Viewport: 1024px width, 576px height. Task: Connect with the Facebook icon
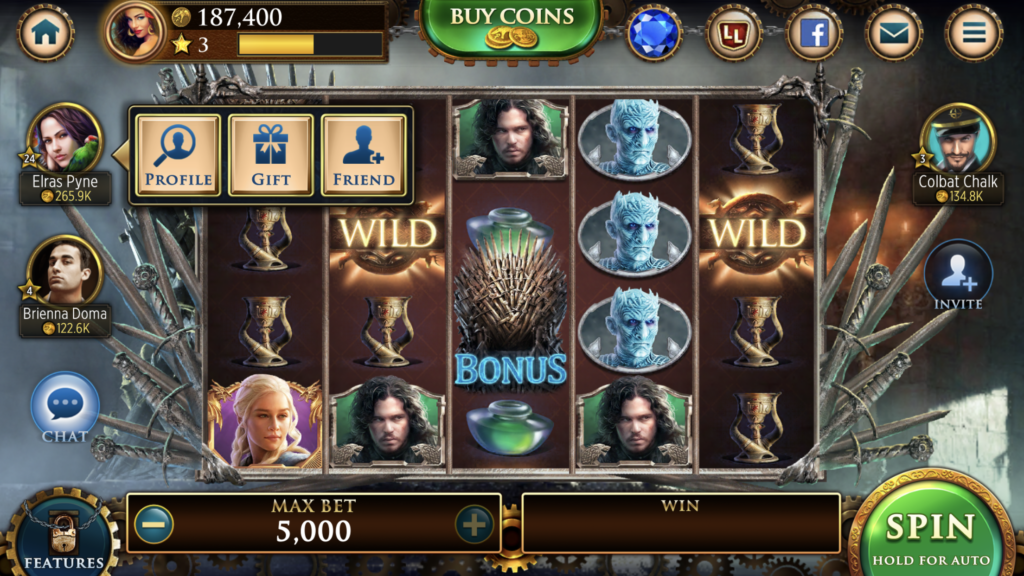(814, 33)
